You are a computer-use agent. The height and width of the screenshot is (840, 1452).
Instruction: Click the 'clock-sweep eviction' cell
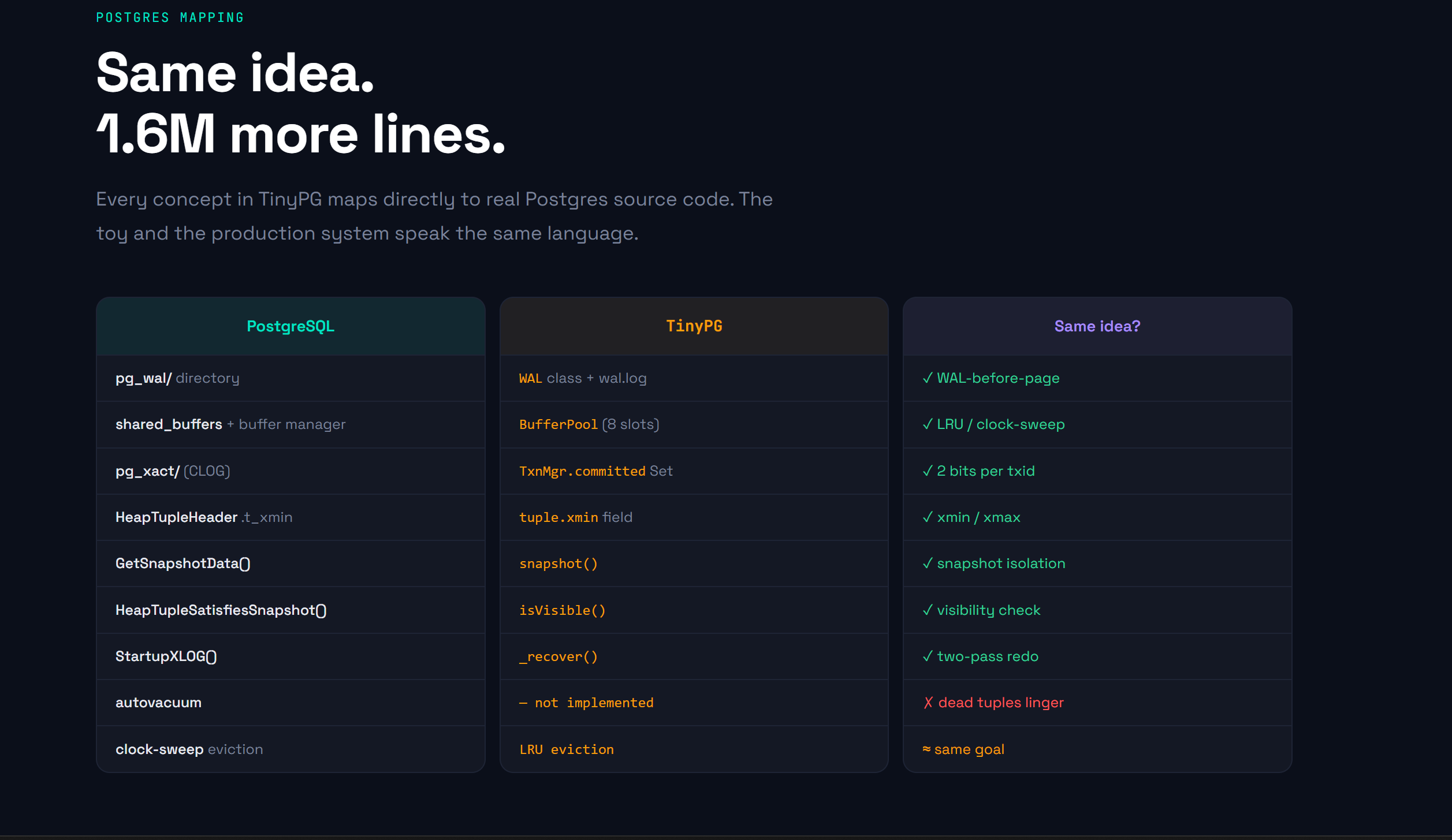click(x=291, y=749)
